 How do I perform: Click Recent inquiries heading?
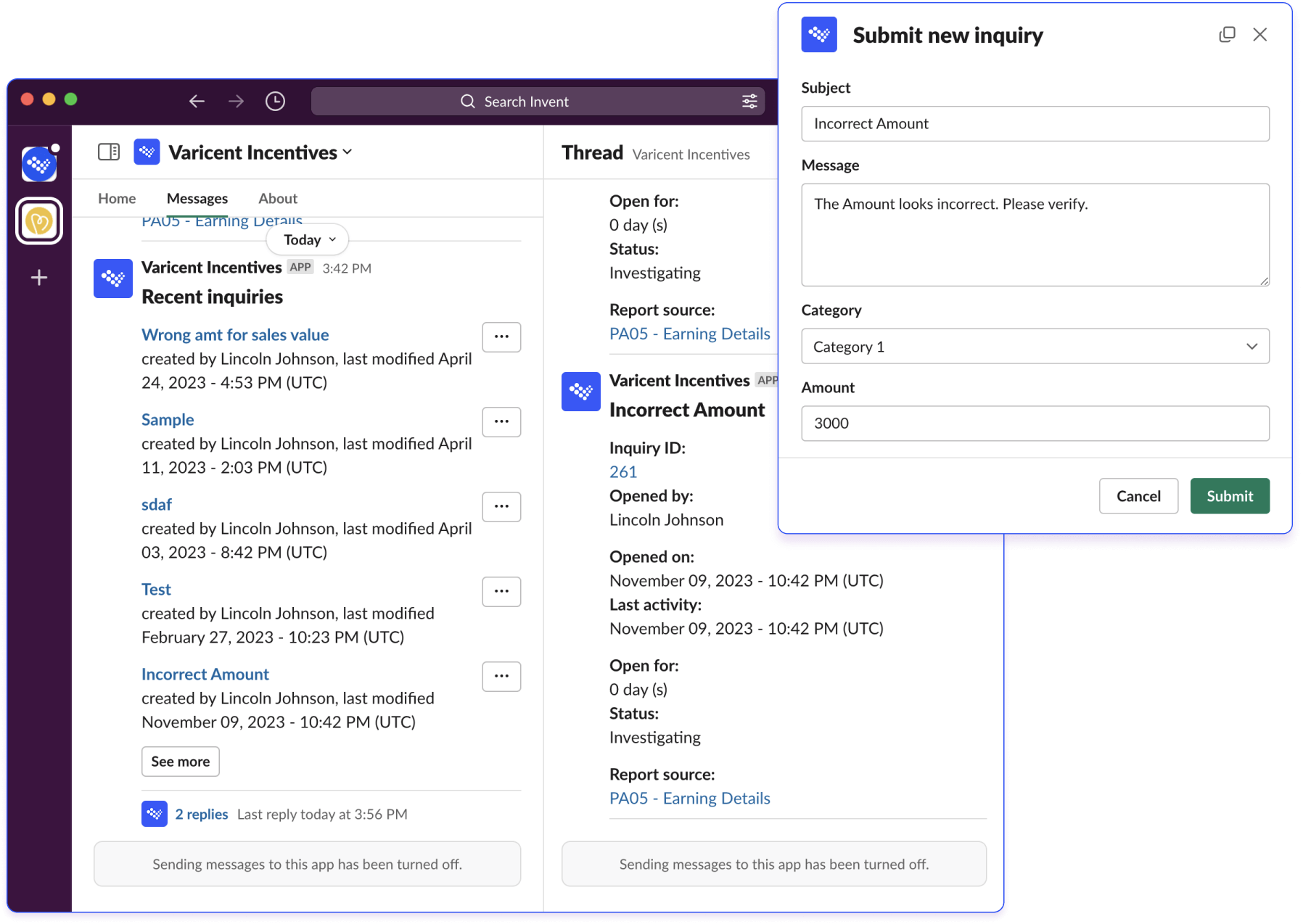(213, 297)
